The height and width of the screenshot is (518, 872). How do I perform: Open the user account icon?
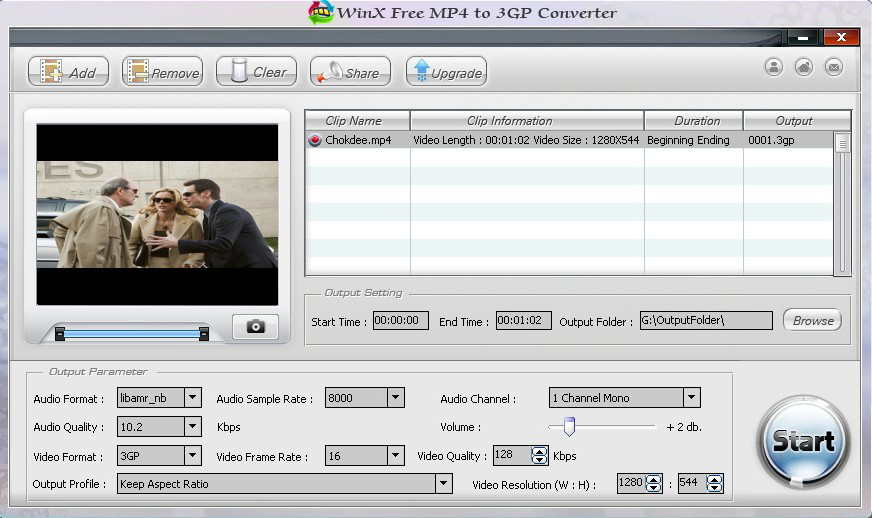coord(774,67)
